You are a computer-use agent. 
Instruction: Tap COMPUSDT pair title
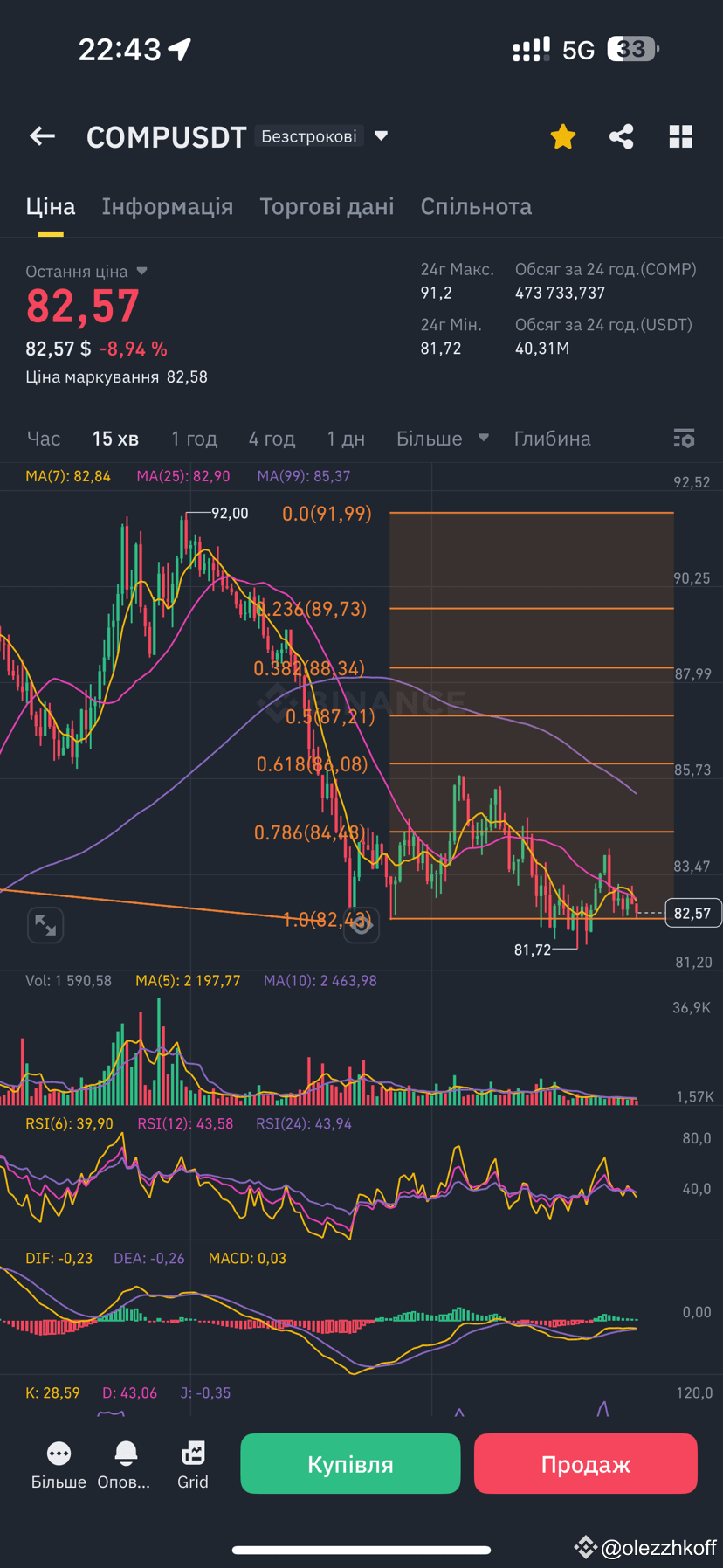tap(167, 137)
